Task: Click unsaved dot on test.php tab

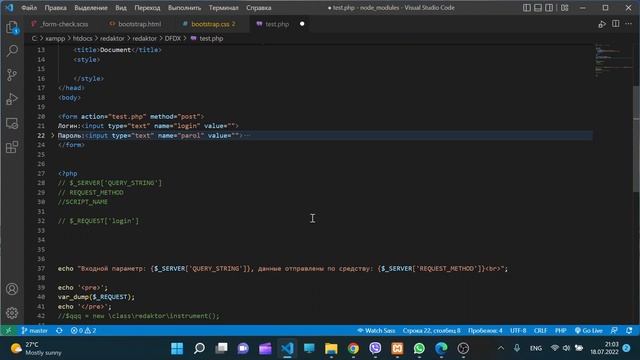Action: click(302, 24)
